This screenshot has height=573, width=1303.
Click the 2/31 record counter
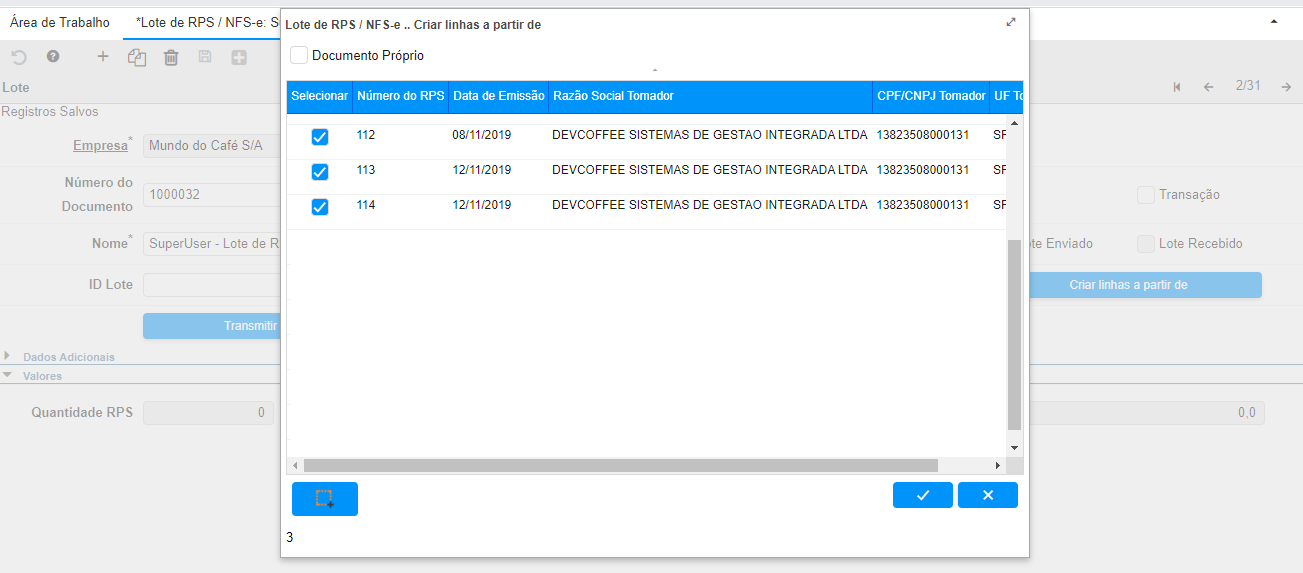click(1247, 86)
